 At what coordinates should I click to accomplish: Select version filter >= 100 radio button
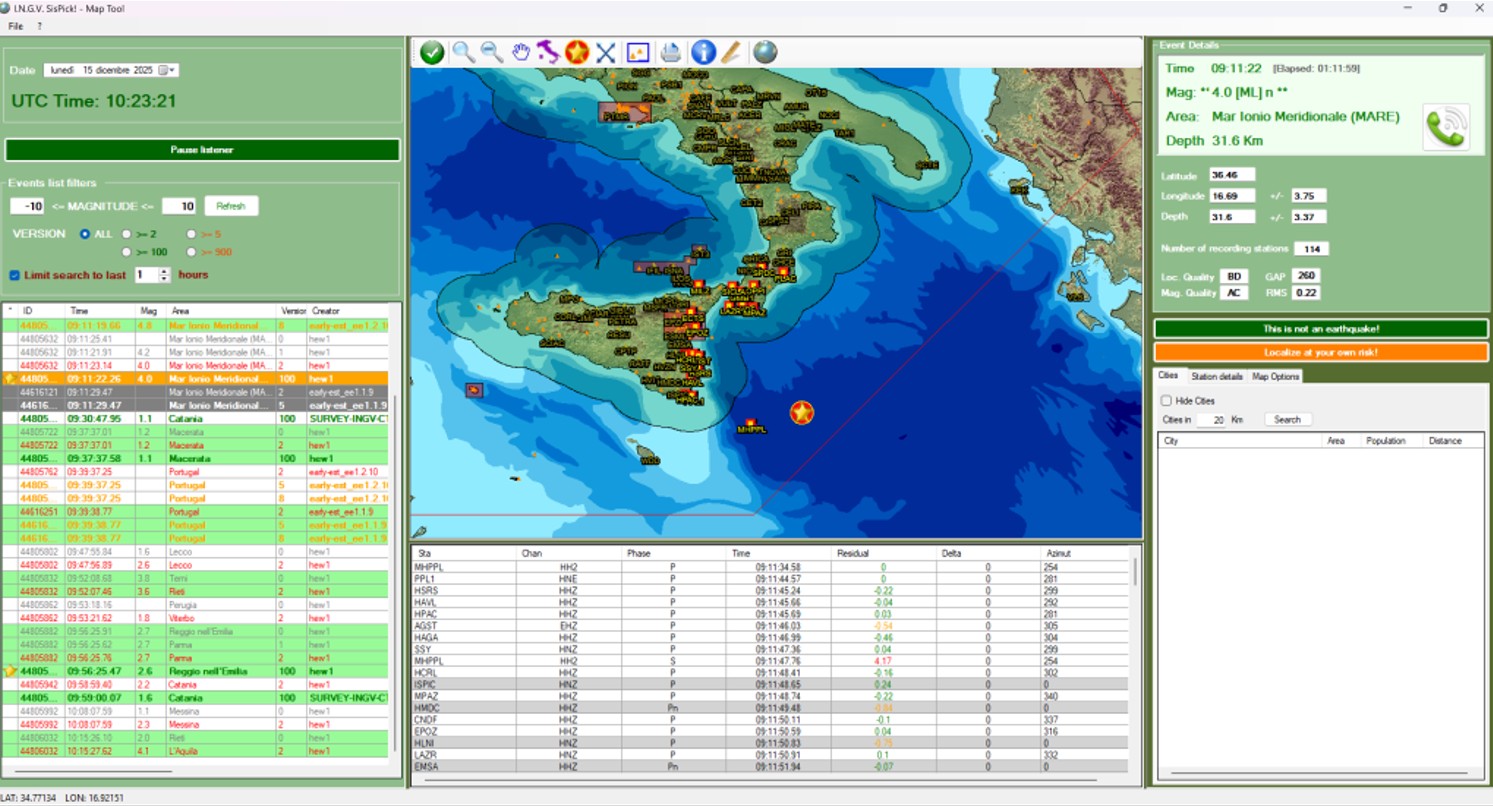pos(127,252)
